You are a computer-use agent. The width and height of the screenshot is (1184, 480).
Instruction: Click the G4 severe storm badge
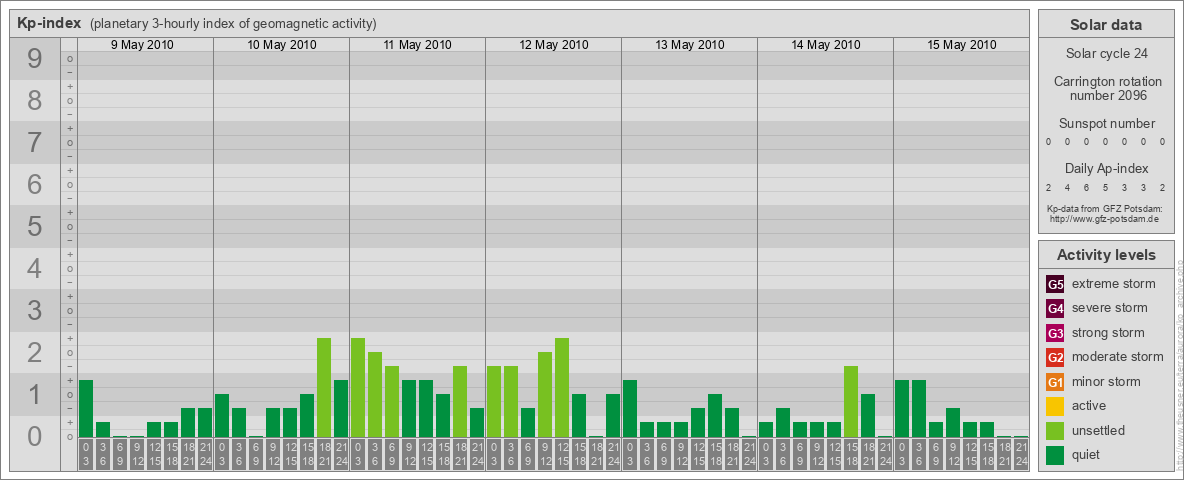coord(1055,308)
